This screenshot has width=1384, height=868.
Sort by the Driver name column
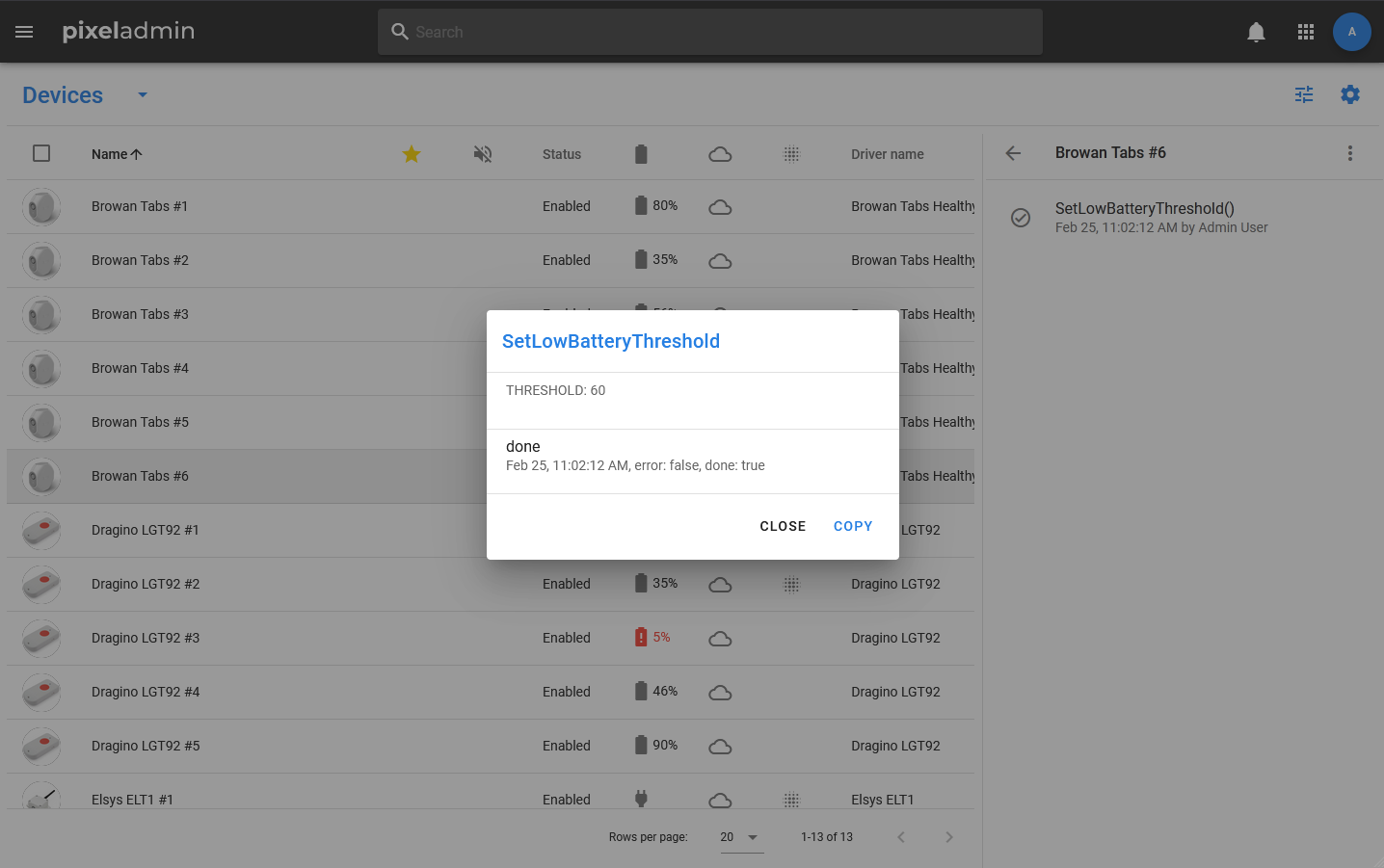pos(887,154)
